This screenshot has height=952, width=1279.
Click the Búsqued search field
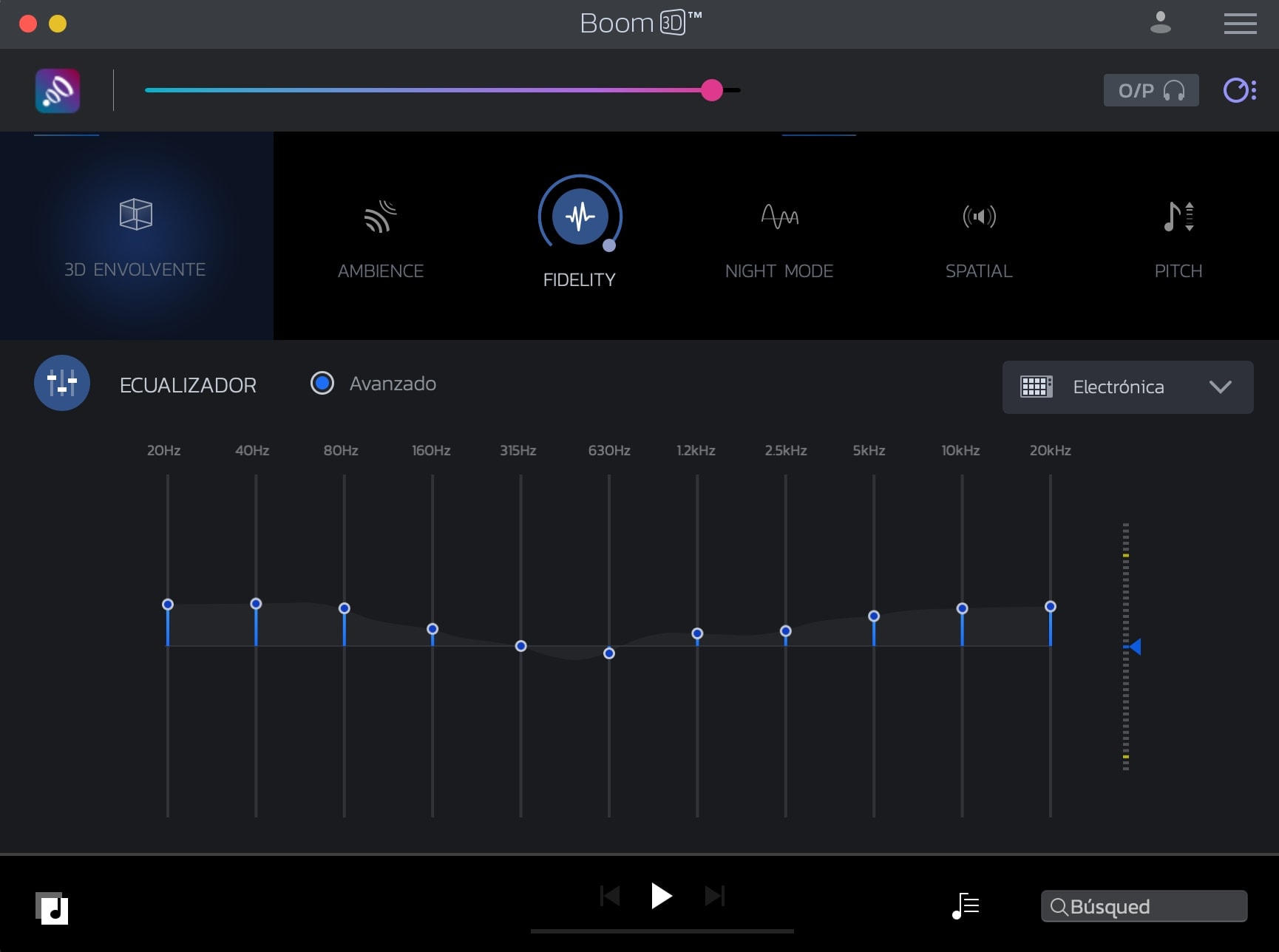[1144, 906]
